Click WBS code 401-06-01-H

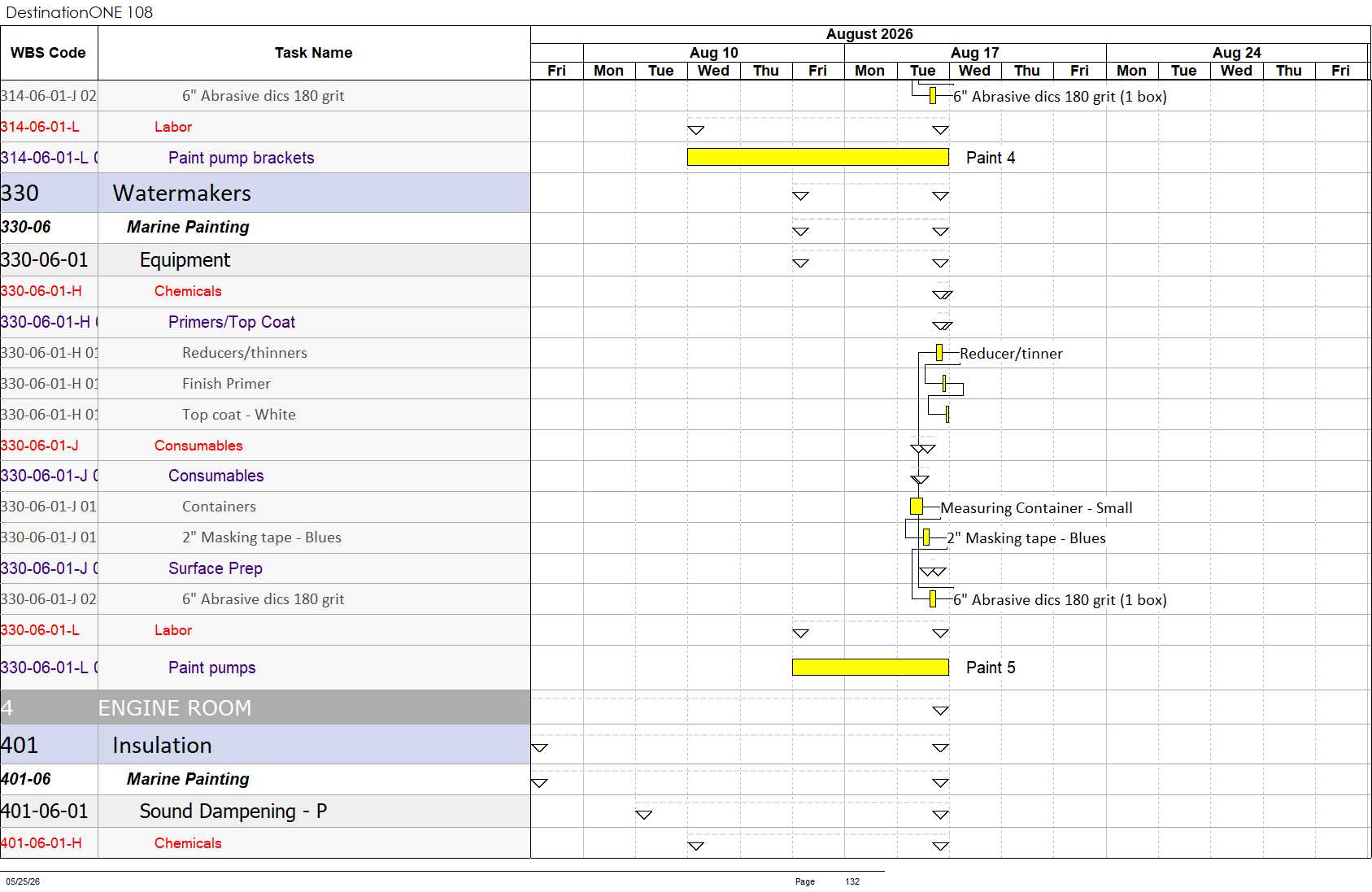[41, 843]
